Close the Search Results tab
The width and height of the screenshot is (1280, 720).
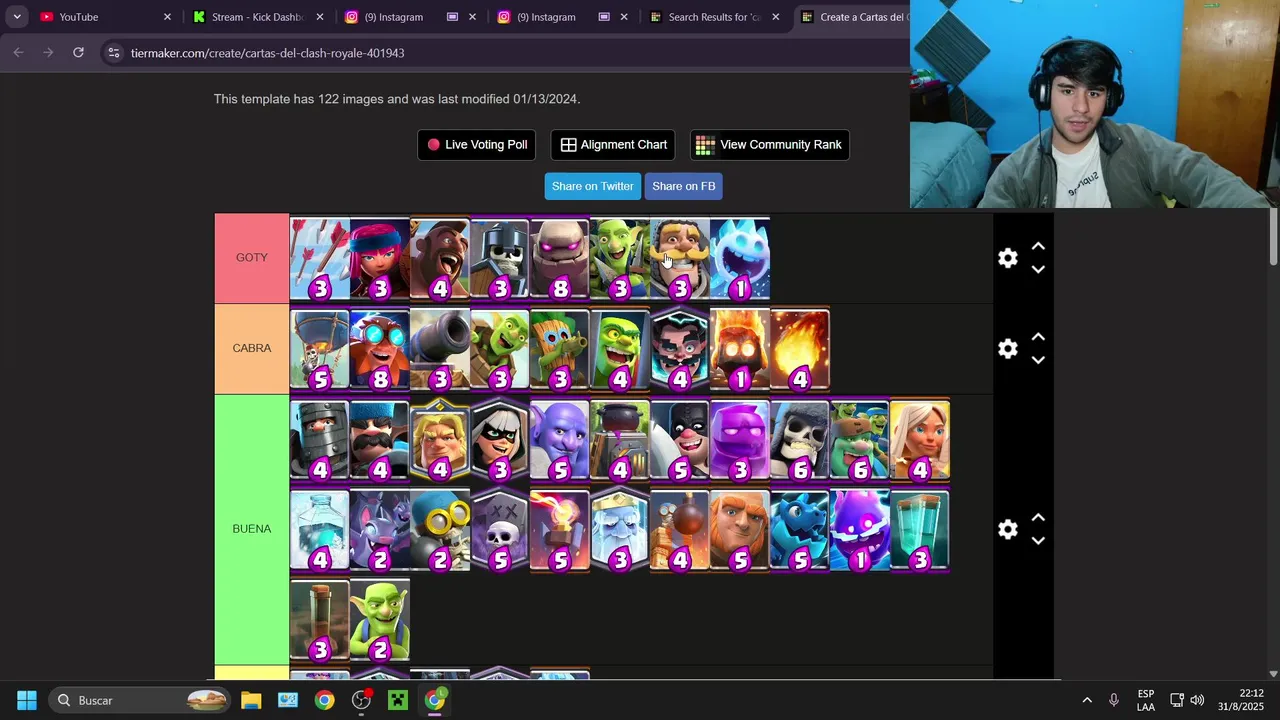(x=775, y=17)
